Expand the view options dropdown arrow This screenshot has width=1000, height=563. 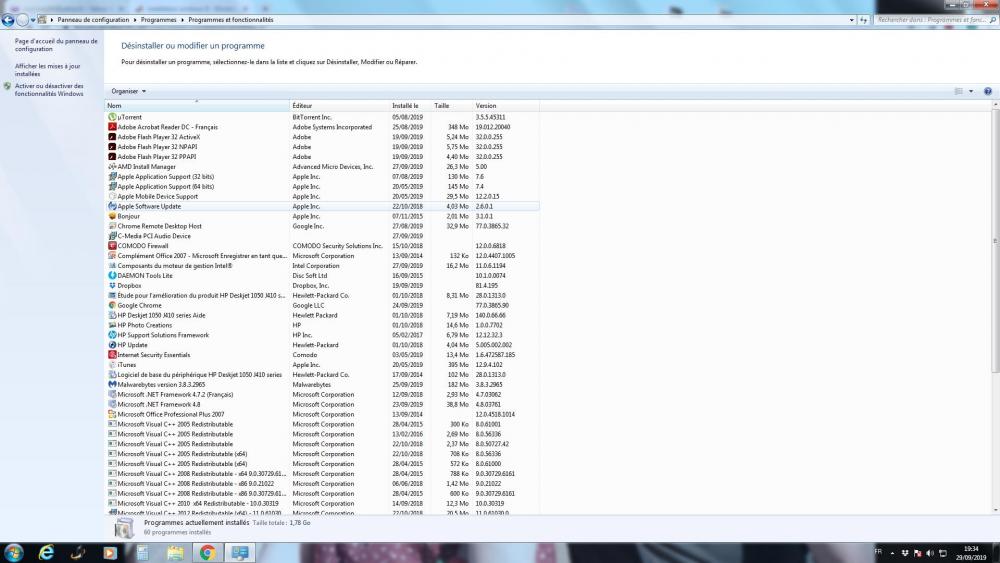[x=970, y=91]
